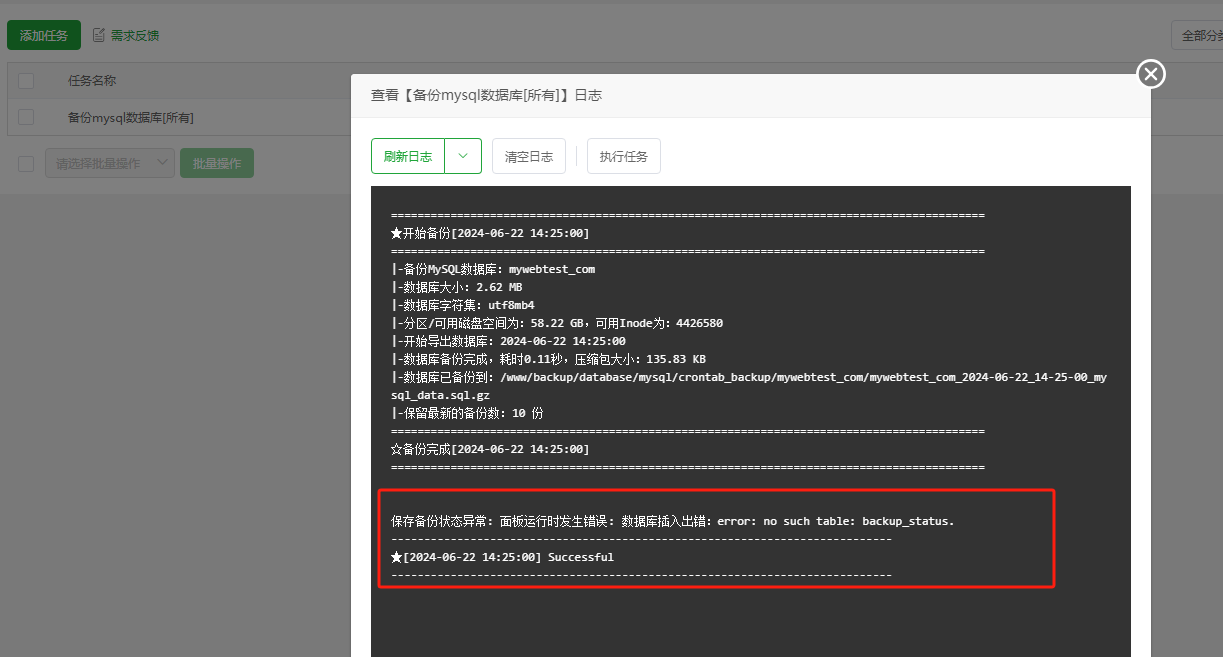Image resolution: width=1223 pixels, height=657 pixels.
Task: Click the error line no such table: backup_status
Action: point(673,521)
